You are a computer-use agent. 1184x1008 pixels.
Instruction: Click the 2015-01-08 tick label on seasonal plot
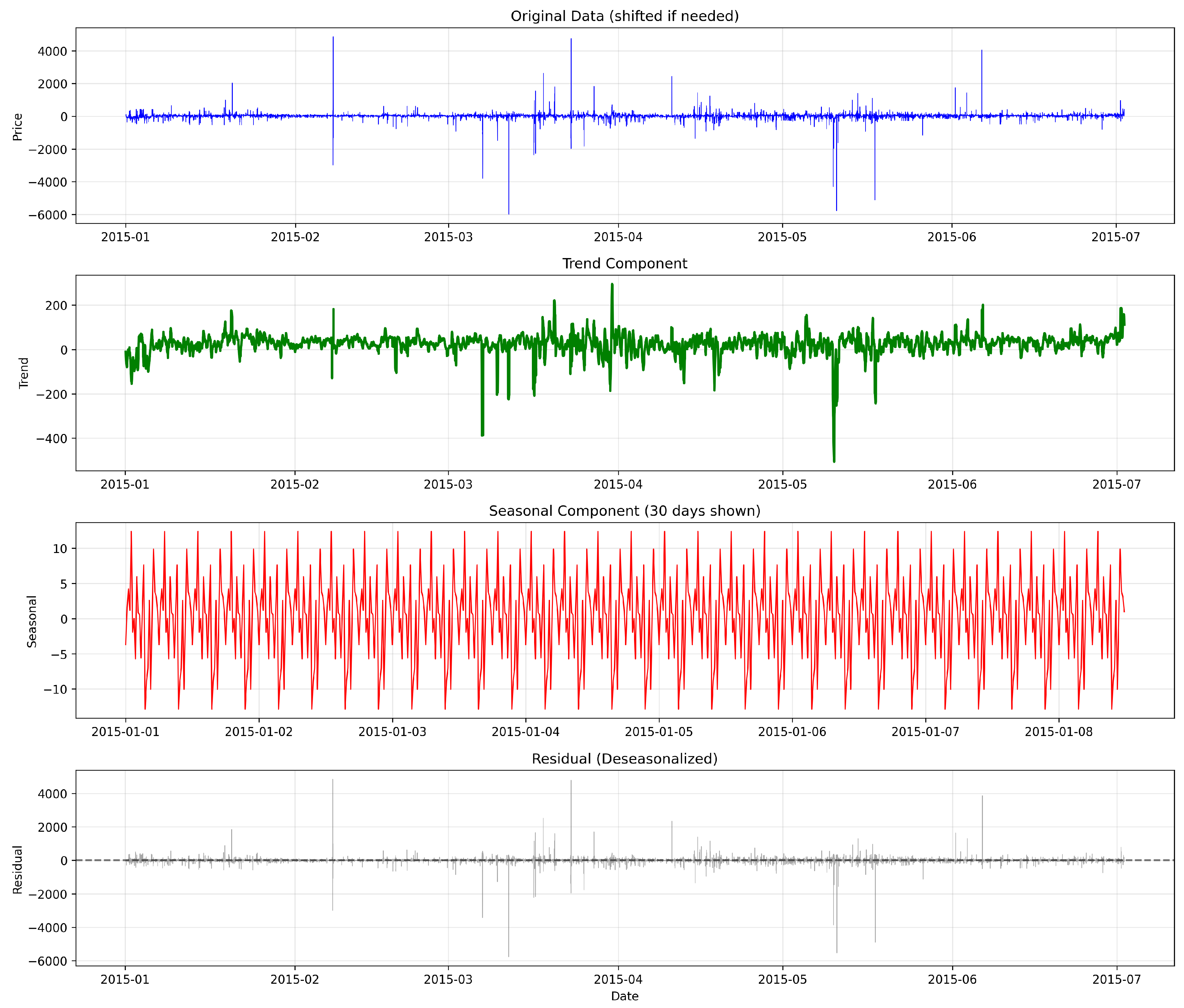click(1058, 732)
